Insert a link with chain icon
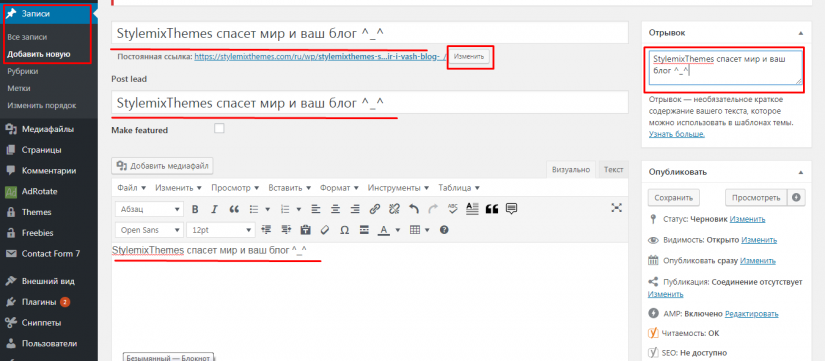Viewport: 825px width, 361px height. tap(375, 209)
